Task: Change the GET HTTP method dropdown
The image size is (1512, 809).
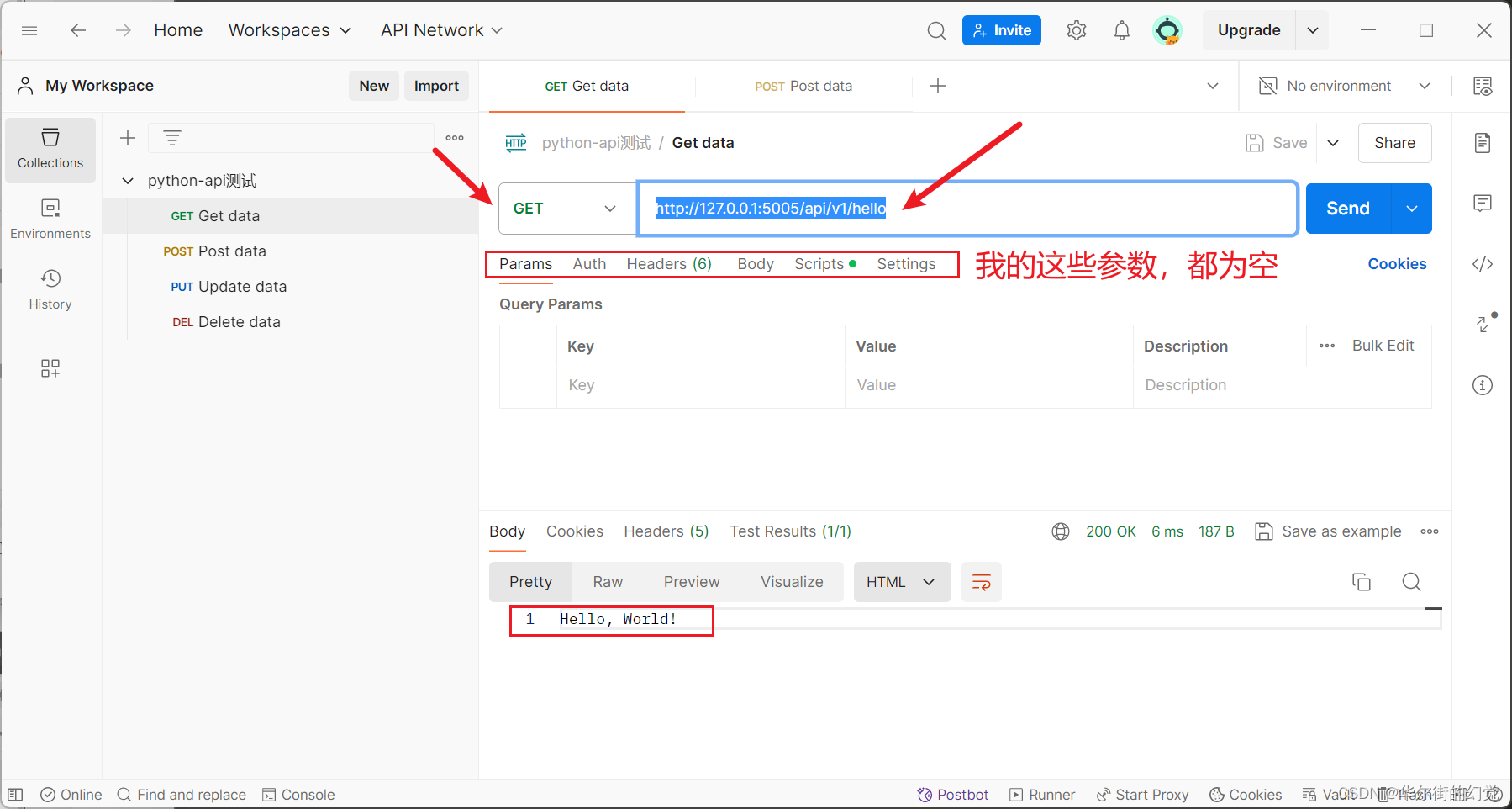Action: point(567,209)
